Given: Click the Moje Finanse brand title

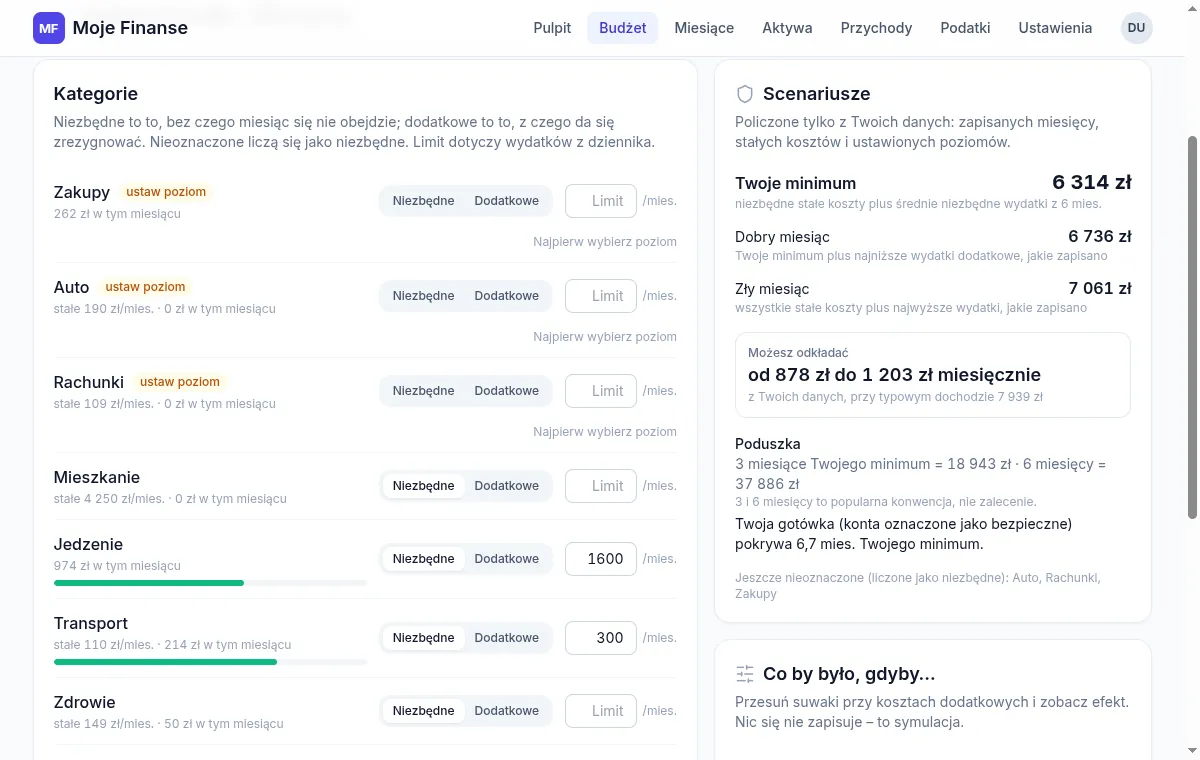Looking at the screenshot, I should (130, 28).
